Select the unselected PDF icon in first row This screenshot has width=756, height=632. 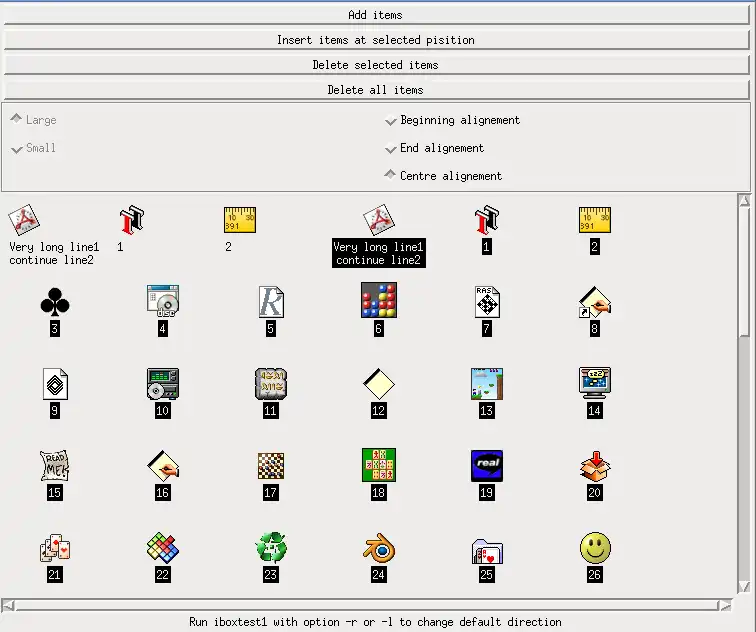[24, 220]
